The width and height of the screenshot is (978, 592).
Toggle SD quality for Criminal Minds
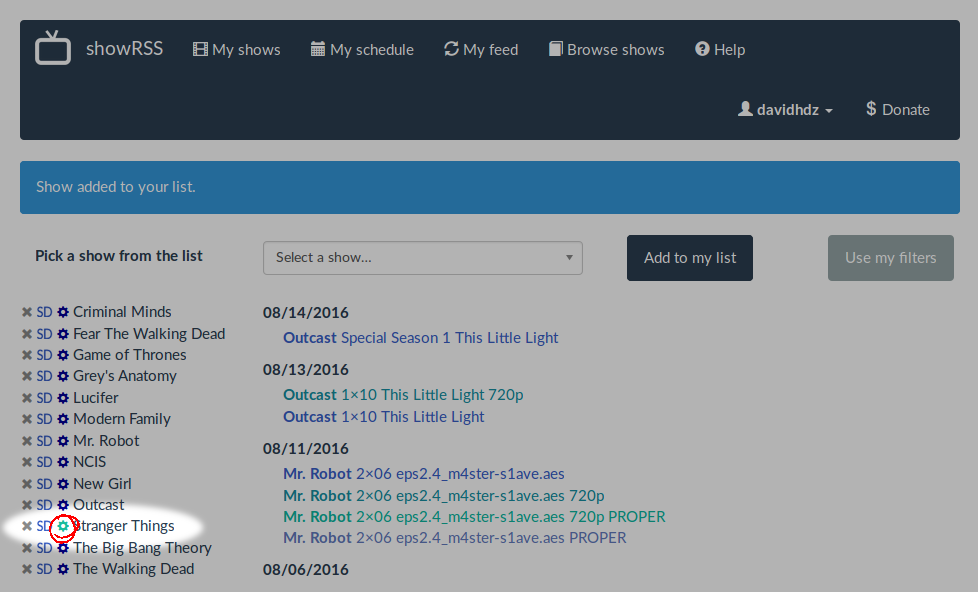coord(44,312)
